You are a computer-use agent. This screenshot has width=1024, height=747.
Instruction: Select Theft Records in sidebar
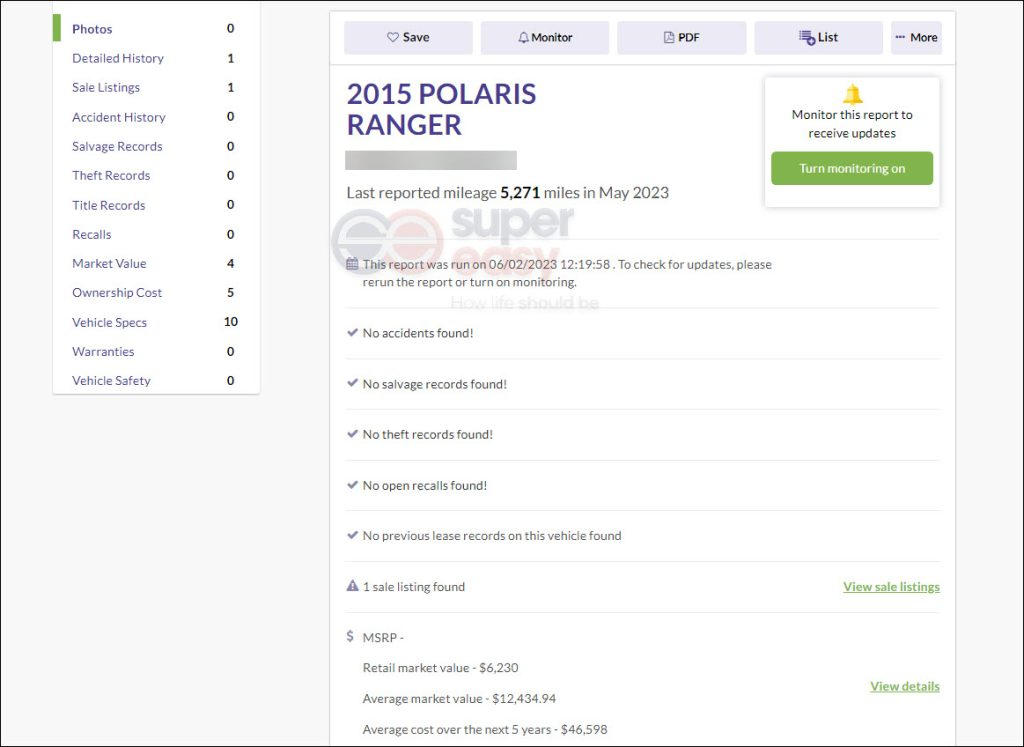pyautogui.click(x=111, y=175)
